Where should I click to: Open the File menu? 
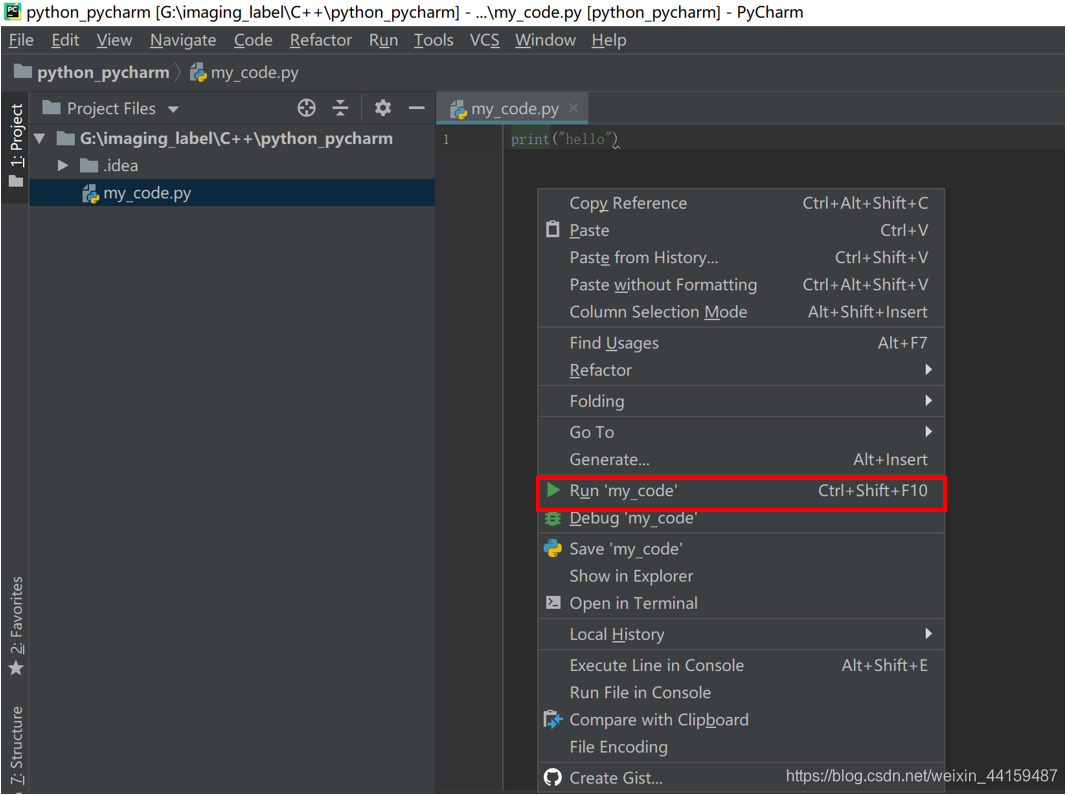[21, 40]
